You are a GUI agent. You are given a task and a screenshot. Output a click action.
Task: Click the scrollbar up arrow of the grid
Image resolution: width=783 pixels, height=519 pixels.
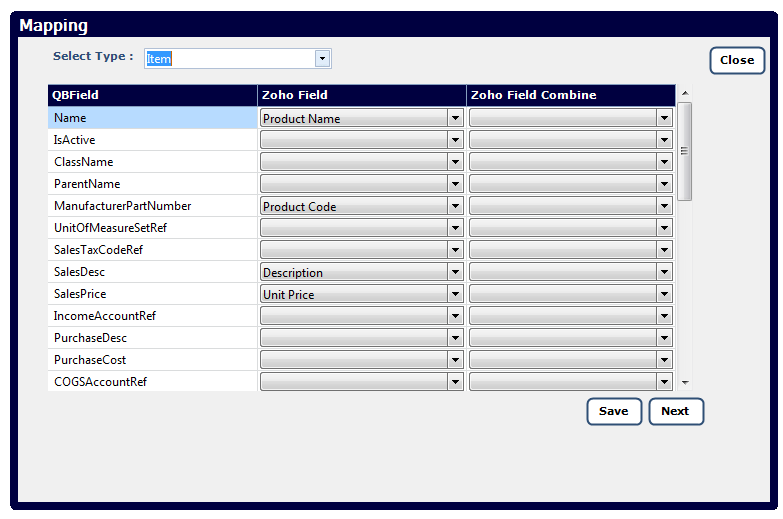click(x=685, y=93)
